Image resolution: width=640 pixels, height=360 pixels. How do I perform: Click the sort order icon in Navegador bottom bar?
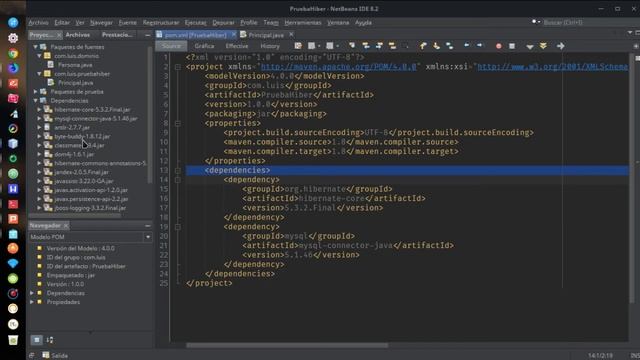tap(50, 340)
